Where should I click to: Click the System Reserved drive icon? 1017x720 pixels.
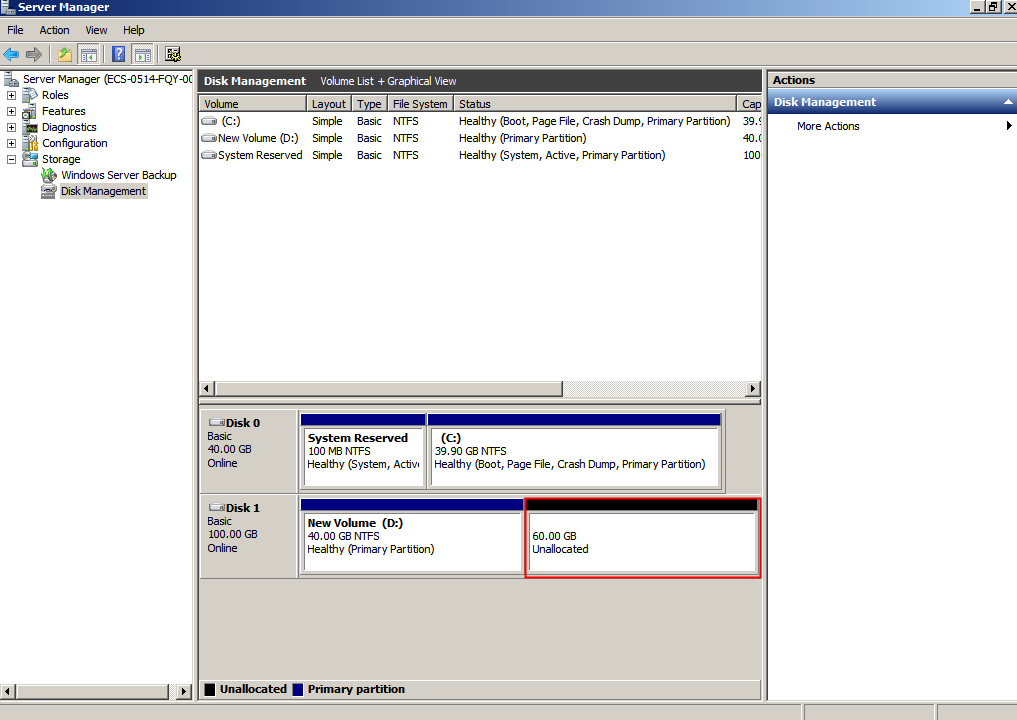[209, 155]
